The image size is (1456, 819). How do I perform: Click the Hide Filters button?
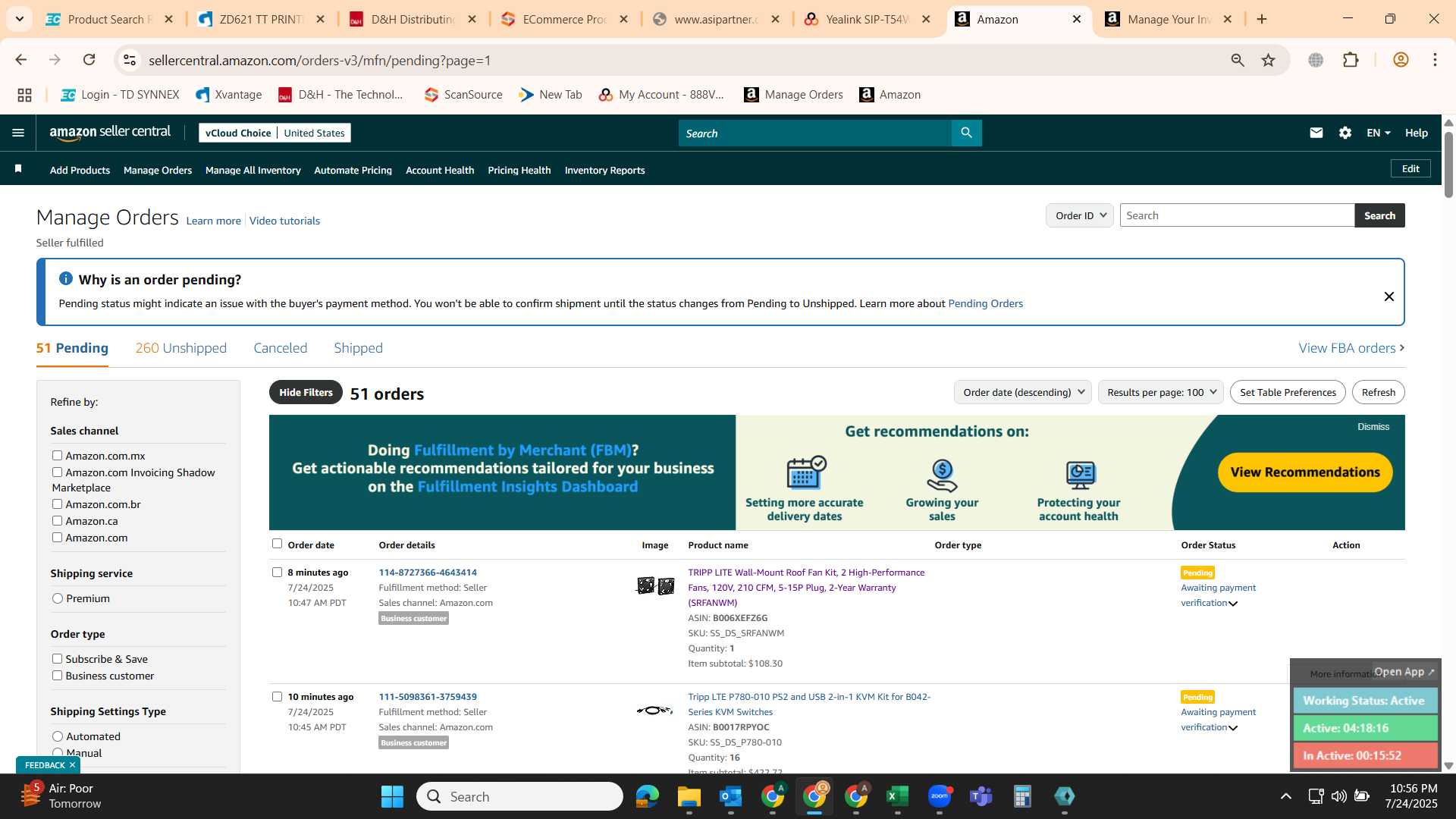(x=306, y=392)
